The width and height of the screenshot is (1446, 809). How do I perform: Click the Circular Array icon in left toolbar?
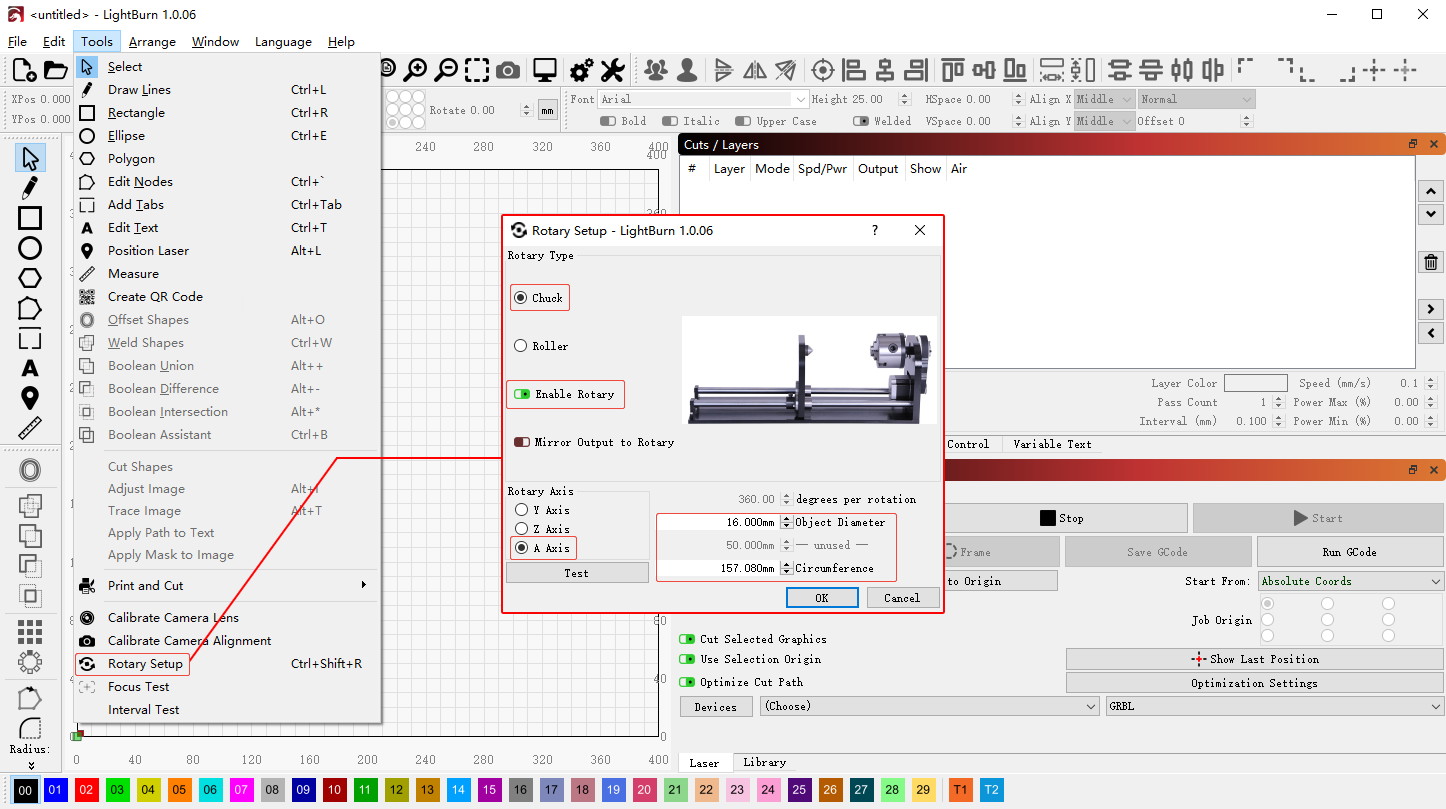(30, 662)
